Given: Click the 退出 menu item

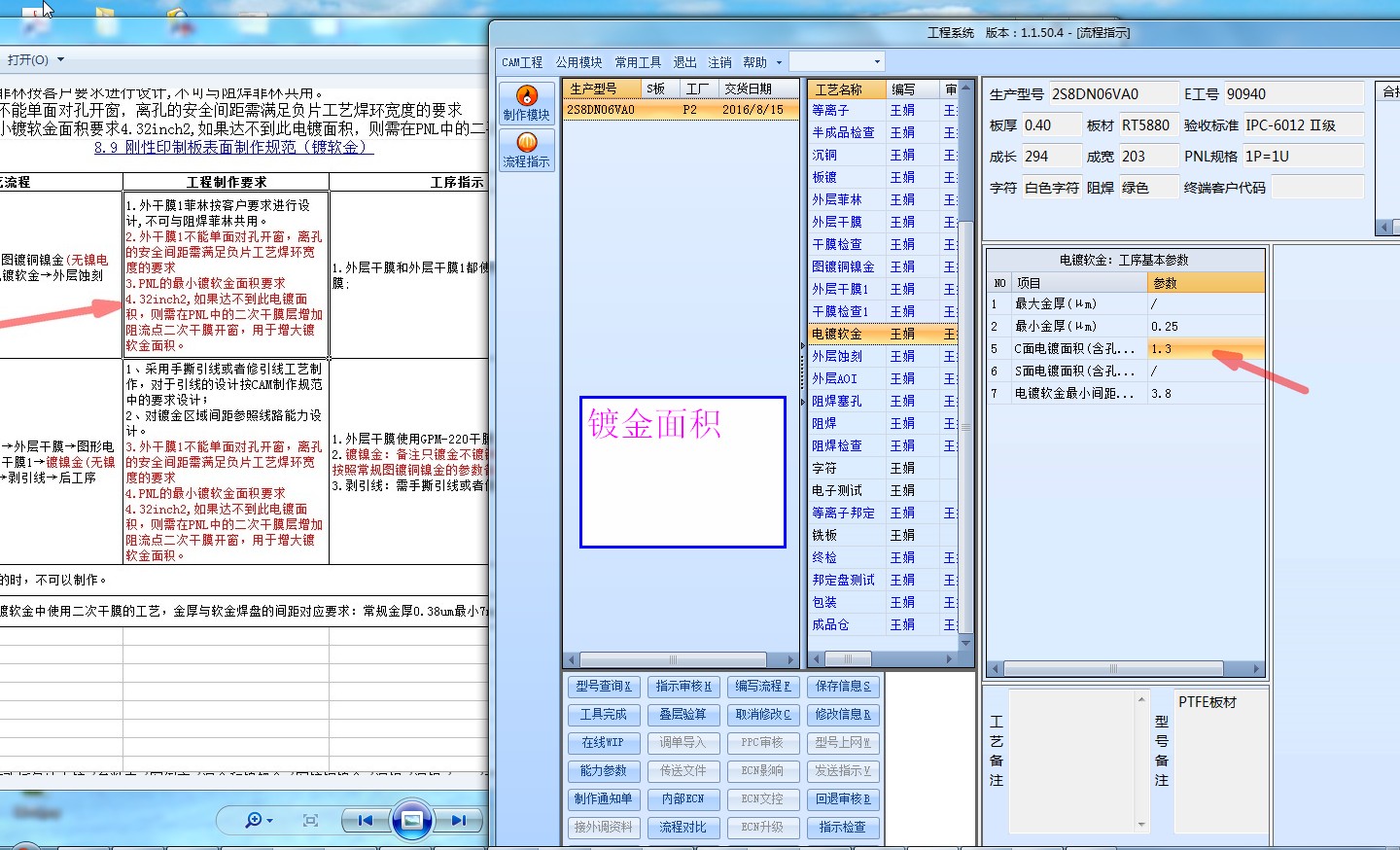Looking at the screenshot, I should pos(685,62).
